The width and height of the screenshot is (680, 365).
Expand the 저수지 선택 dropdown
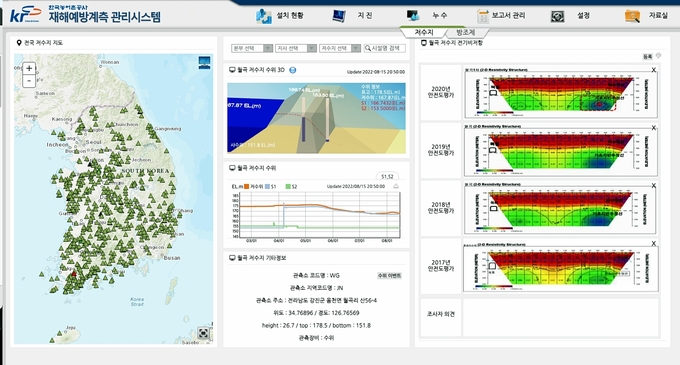340,48
